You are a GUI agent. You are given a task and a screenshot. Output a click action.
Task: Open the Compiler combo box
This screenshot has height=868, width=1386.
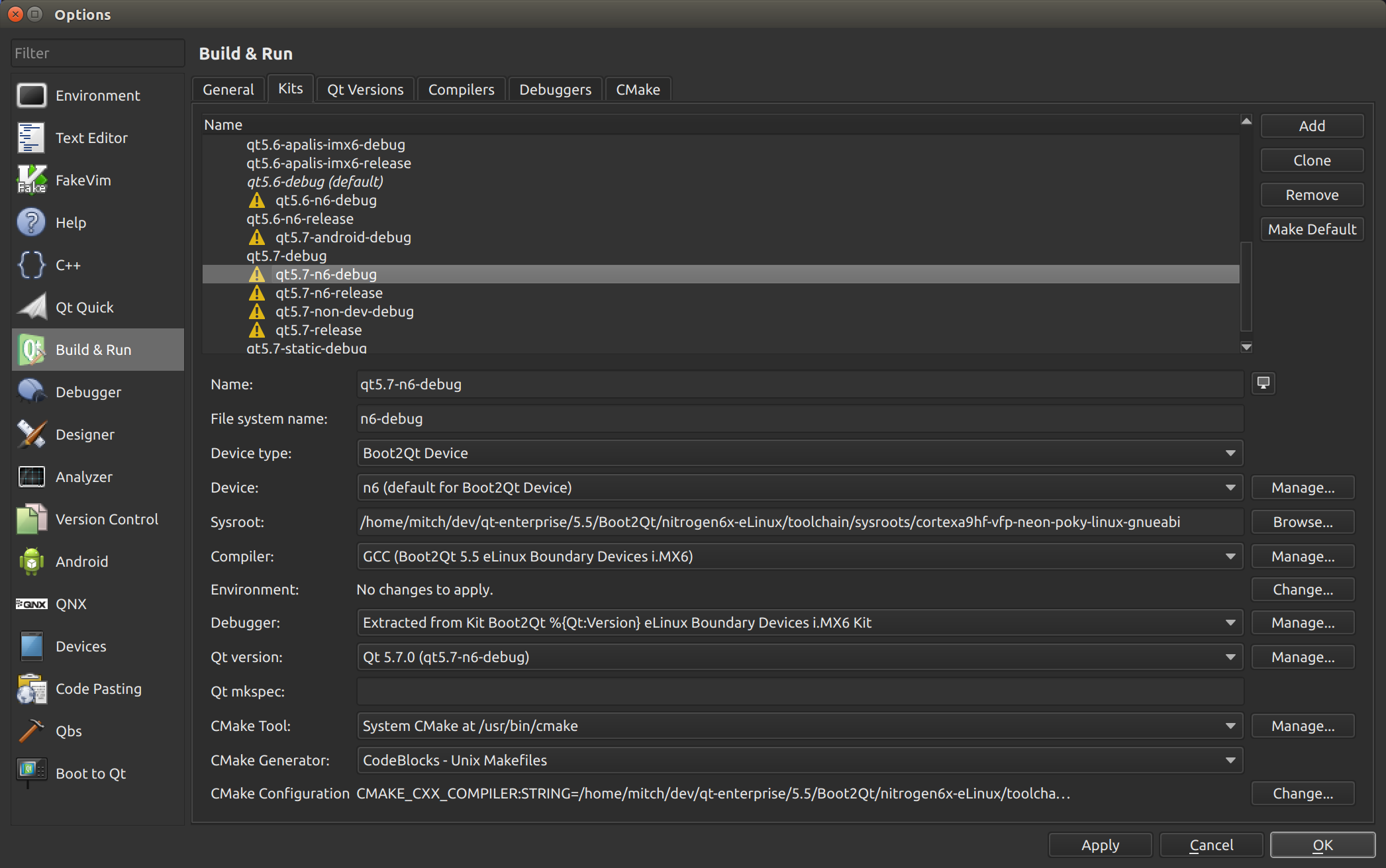pyautogui.click(x=799, y=556)
